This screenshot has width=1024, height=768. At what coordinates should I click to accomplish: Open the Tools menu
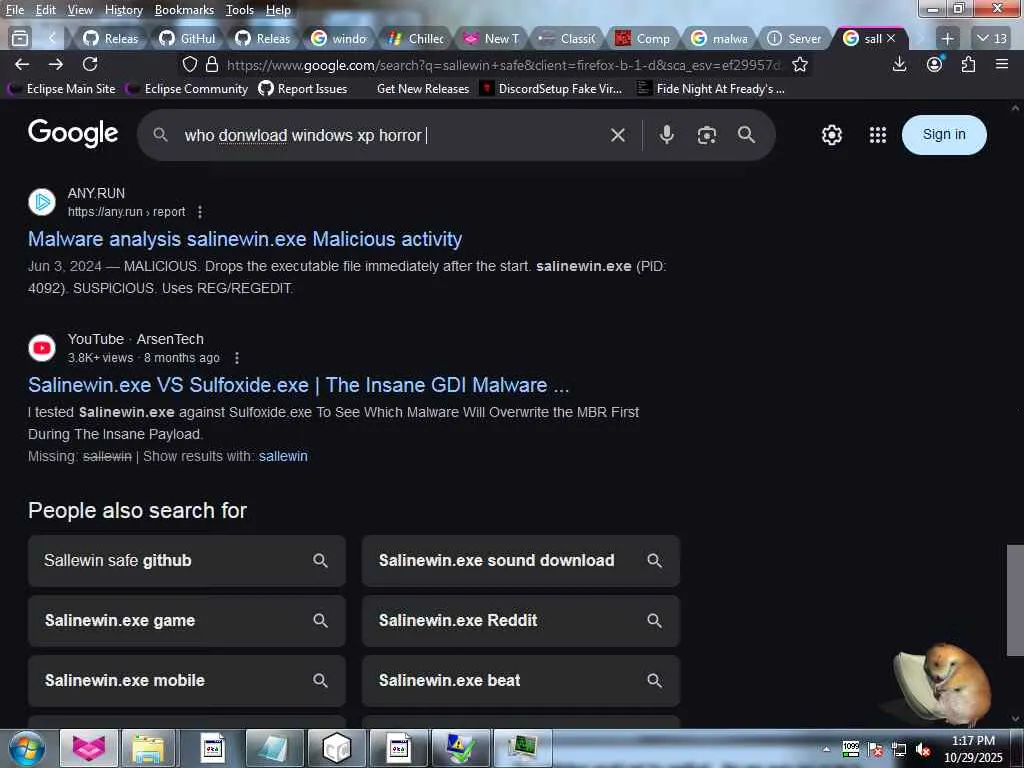coord(240,10)
